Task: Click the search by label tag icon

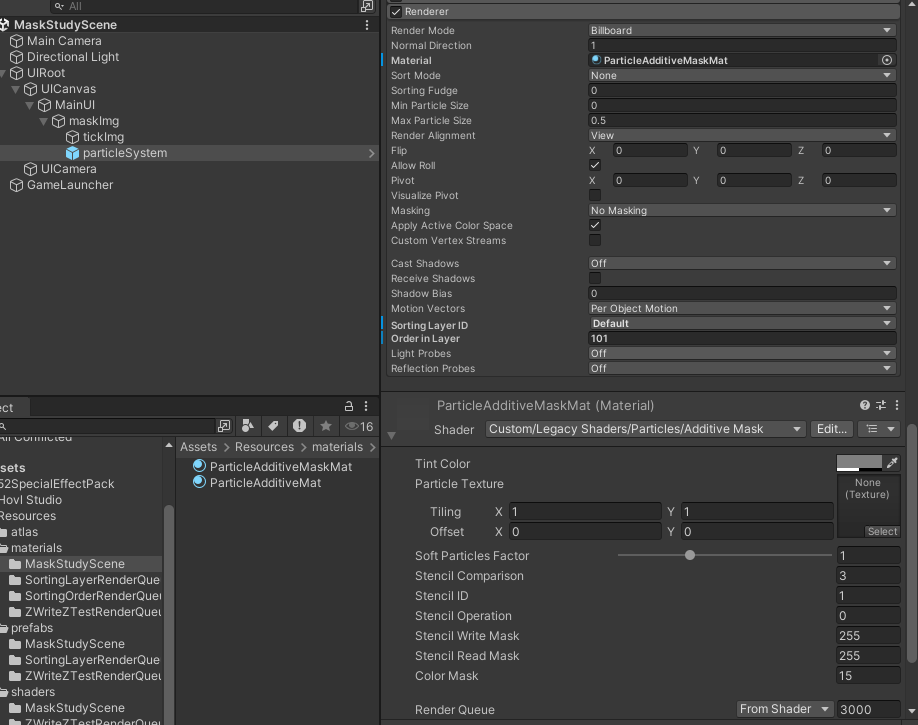Action: [273, 426]
